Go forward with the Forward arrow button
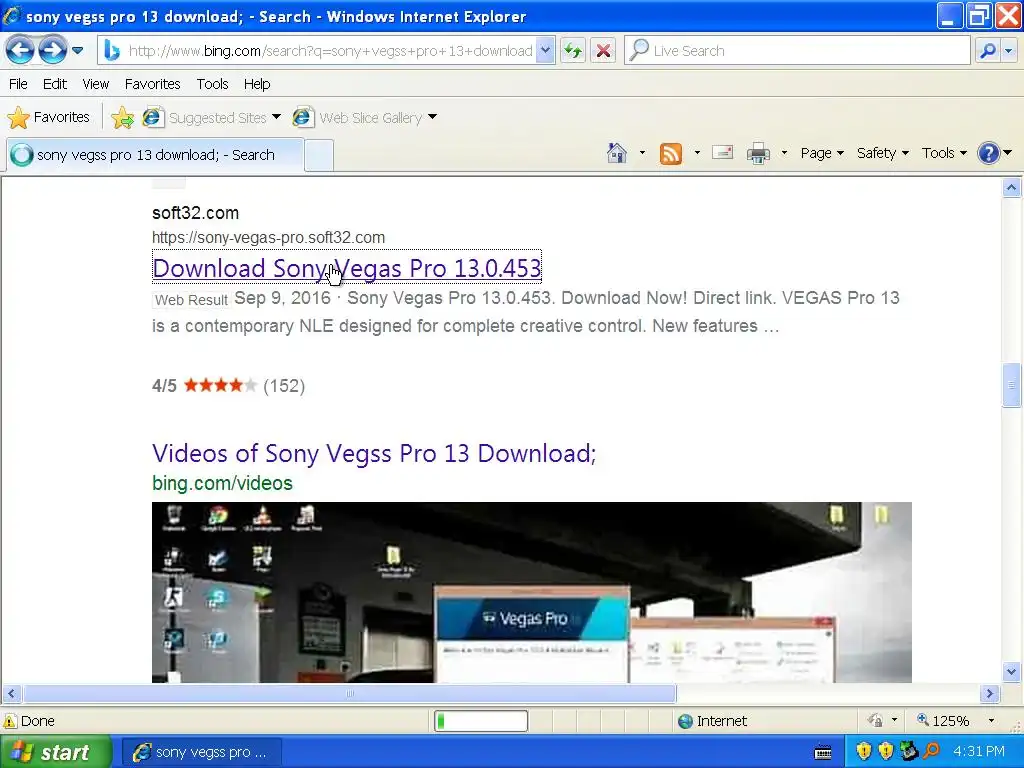1024x768 pixels. tap(52, 50)
